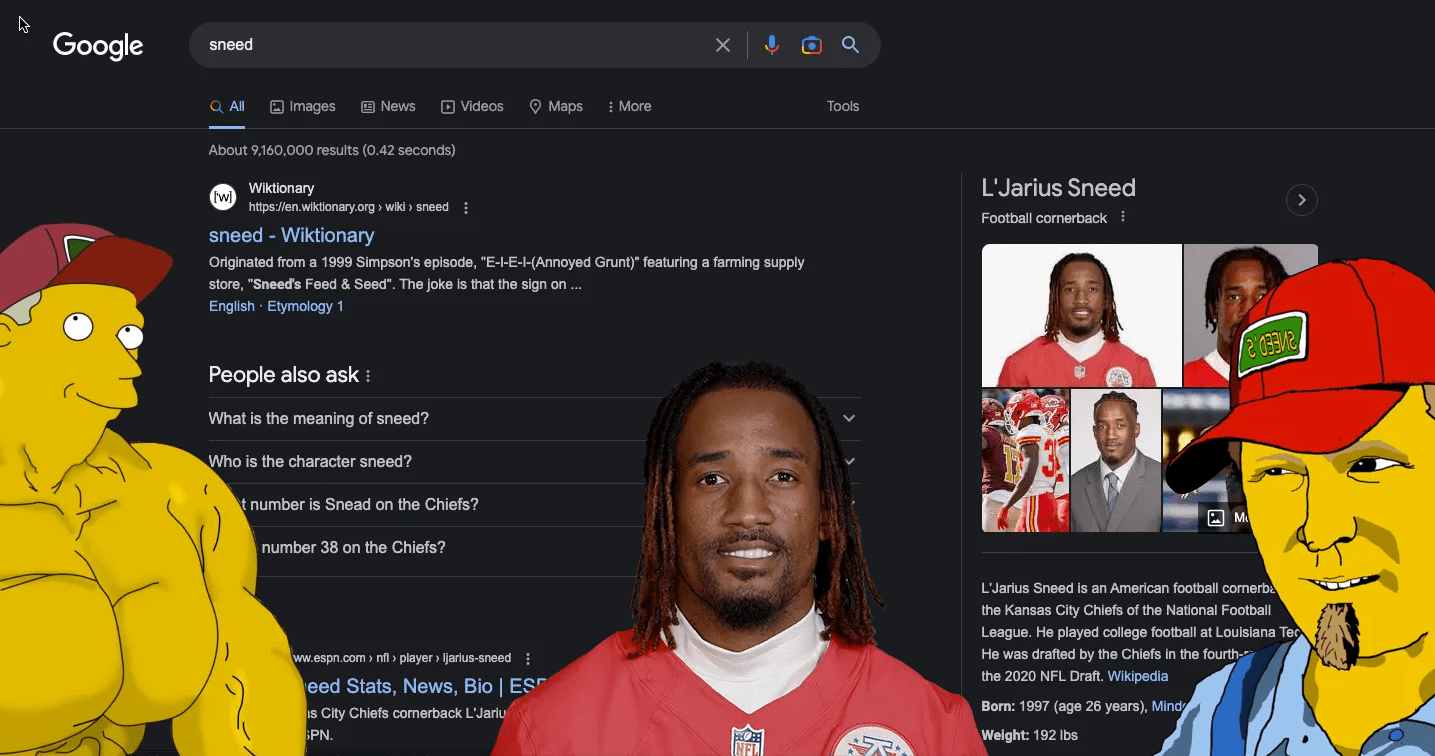1435x756 pixels.
Task: Open 'Football cornerback' three-dot panel menu
Action: click(x=1123, y=217)
